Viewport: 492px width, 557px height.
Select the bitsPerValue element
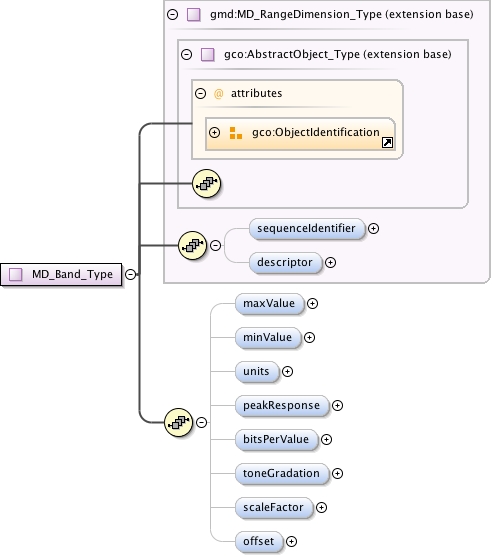[276, 440]
